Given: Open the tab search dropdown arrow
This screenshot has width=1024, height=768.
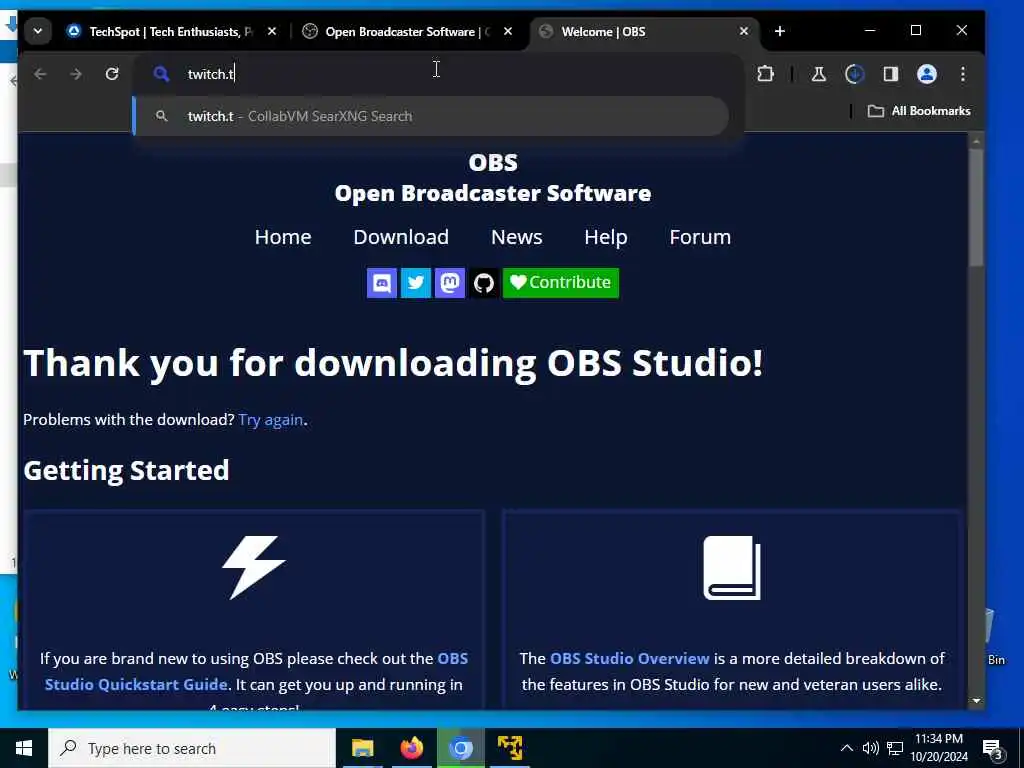Looking at the screenshot, I should pyautogui.click(x=38, y=31).
